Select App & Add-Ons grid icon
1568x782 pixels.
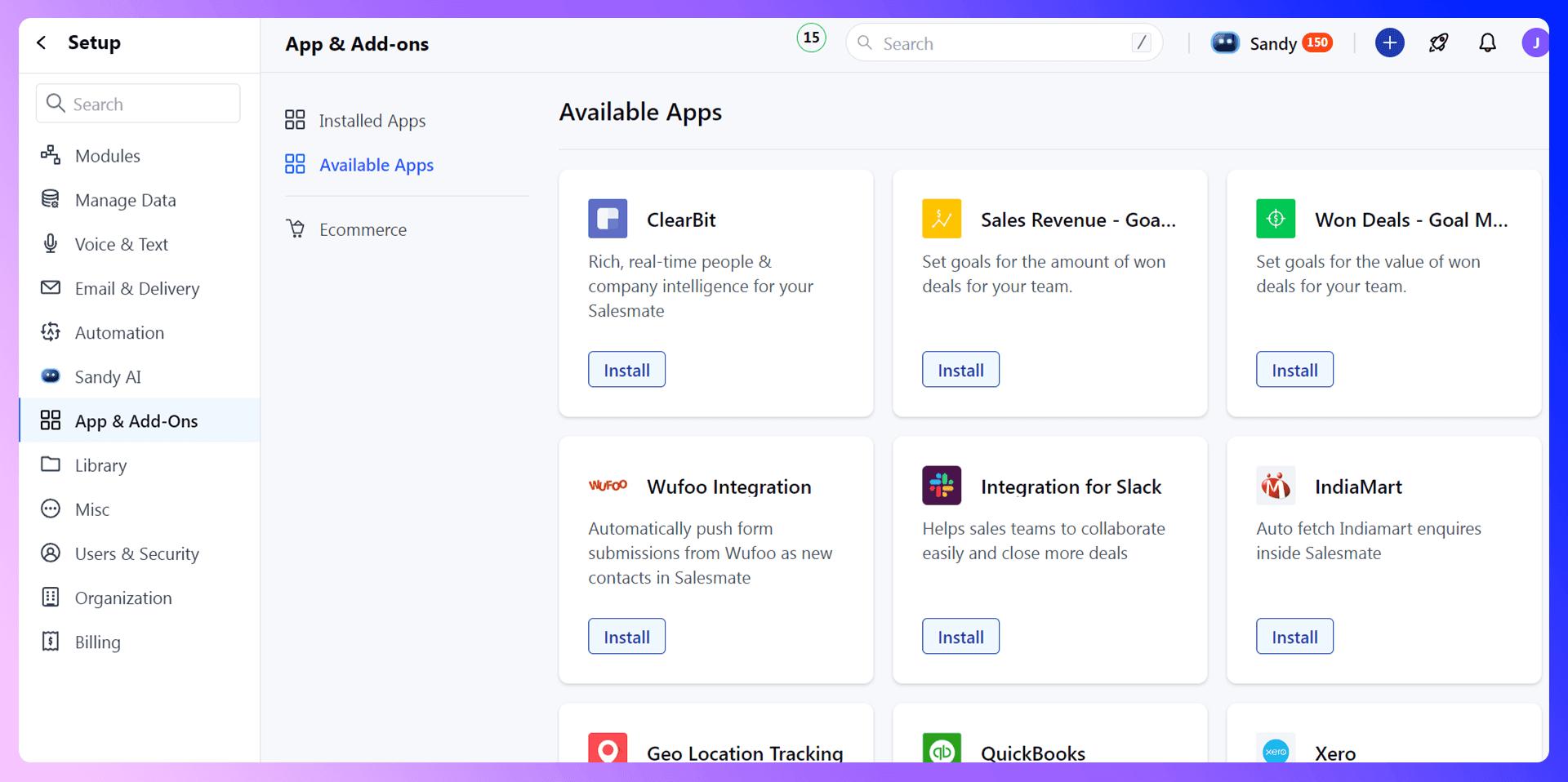pos(51,420)
